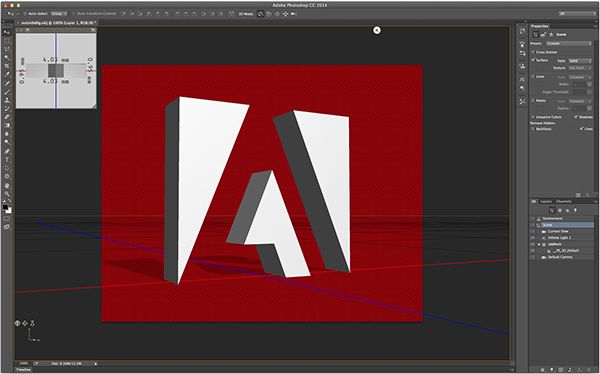Filter 3D panel by whole scene

click(x=552, y=210)
